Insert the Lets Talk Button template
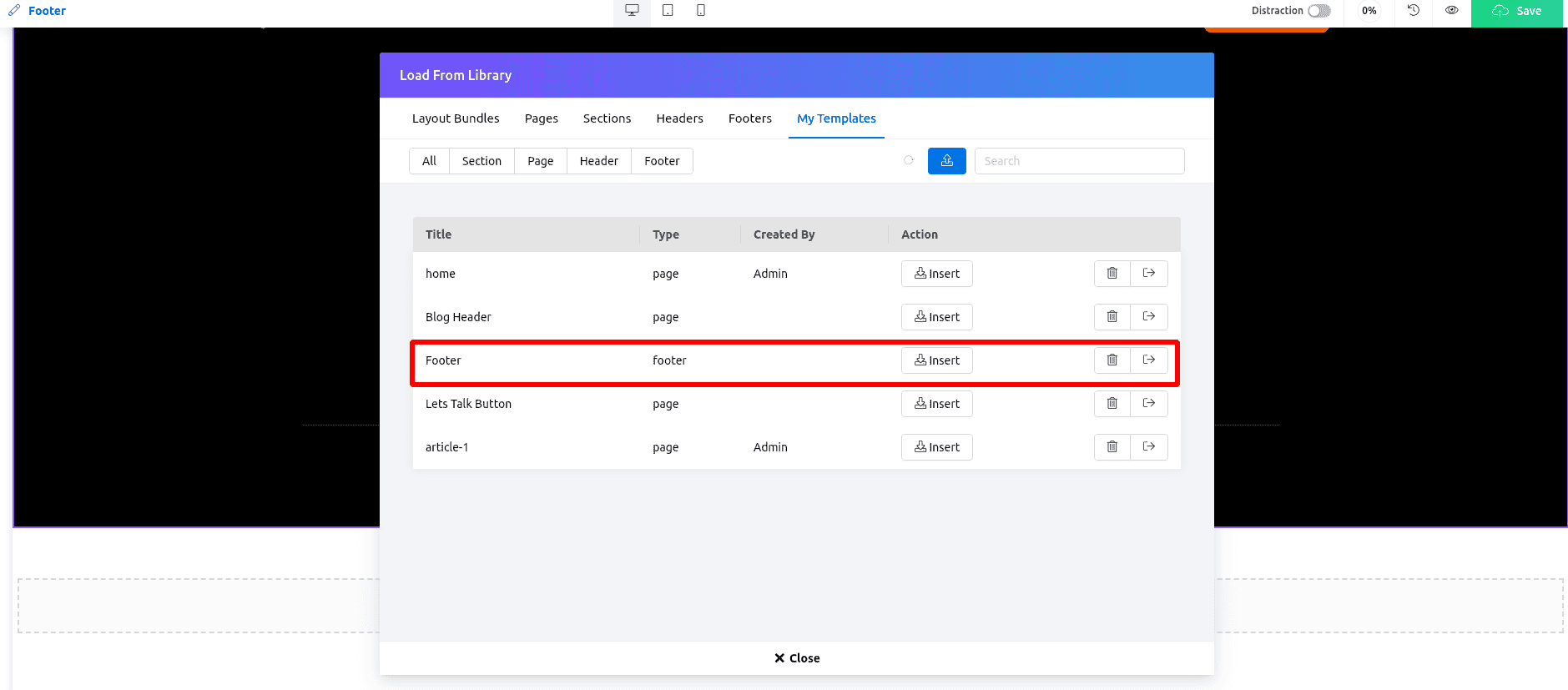Viewport: 1568px width, 690px height. tap(937, 404)
